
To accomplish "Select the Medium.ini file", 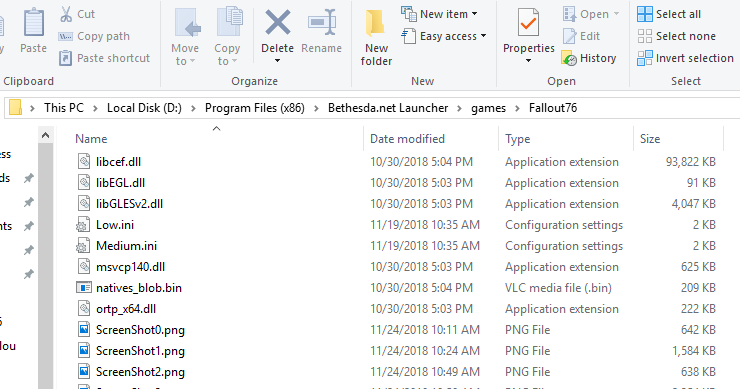I will click(126, 245).
